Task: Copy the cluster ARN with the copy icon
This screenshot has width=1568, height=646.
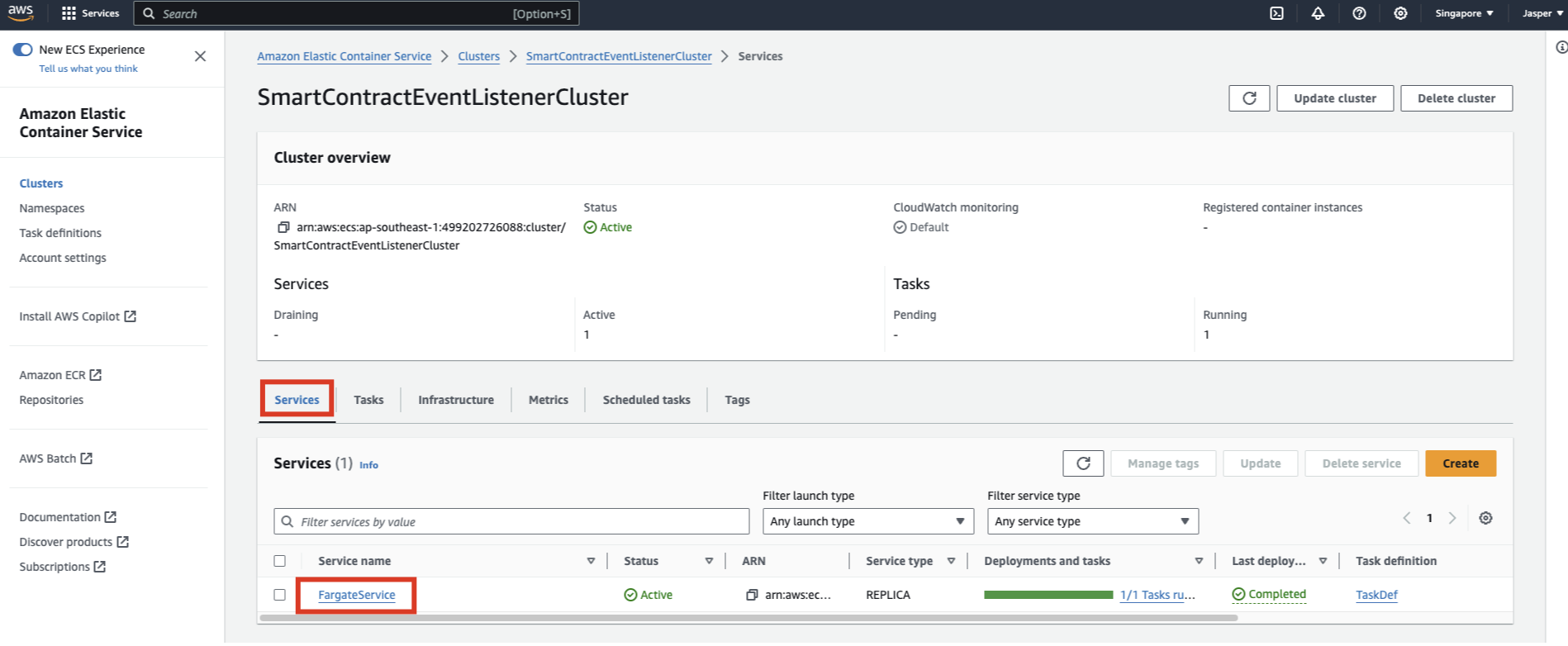Action: (283, 227)
